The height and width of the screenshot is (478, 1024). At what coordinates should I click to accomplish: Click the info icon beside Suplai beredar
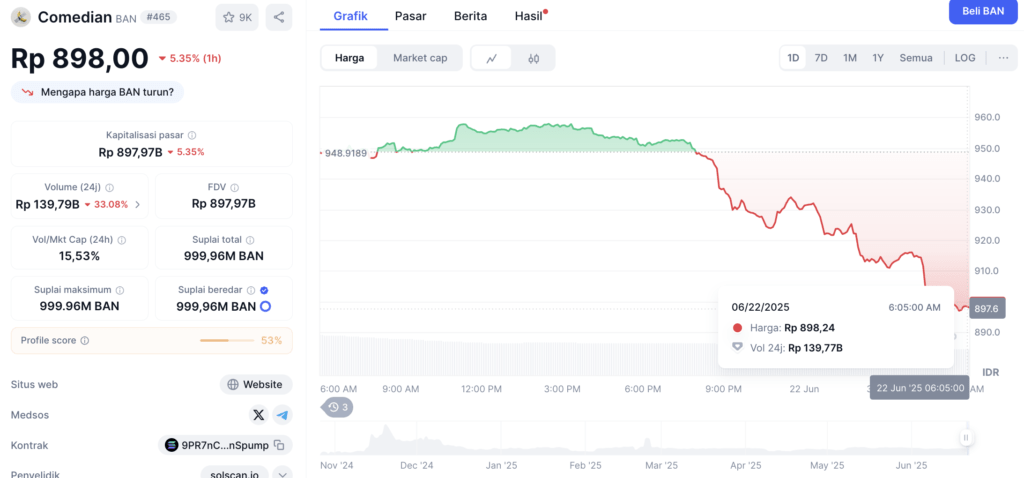[251, 290]
